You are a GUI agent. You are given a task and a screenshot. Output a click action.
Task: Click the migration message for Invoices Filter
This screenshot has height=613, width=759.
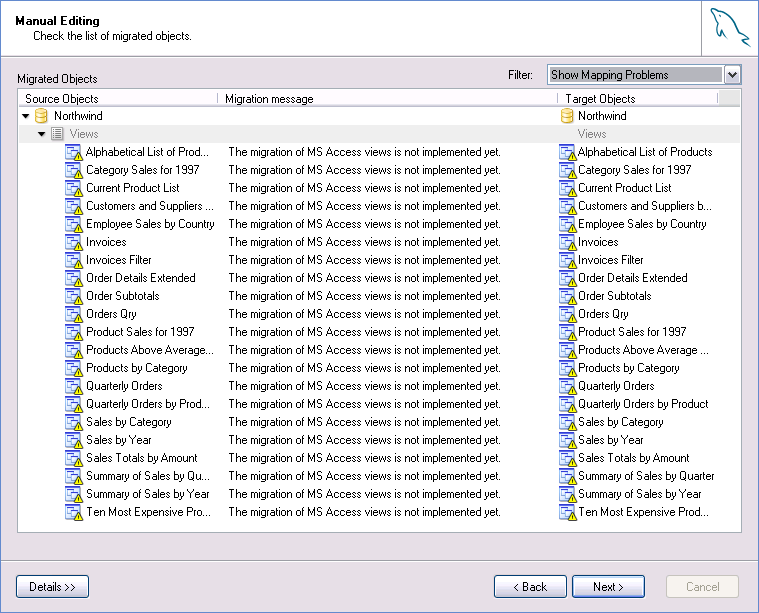tap(364, 261)
